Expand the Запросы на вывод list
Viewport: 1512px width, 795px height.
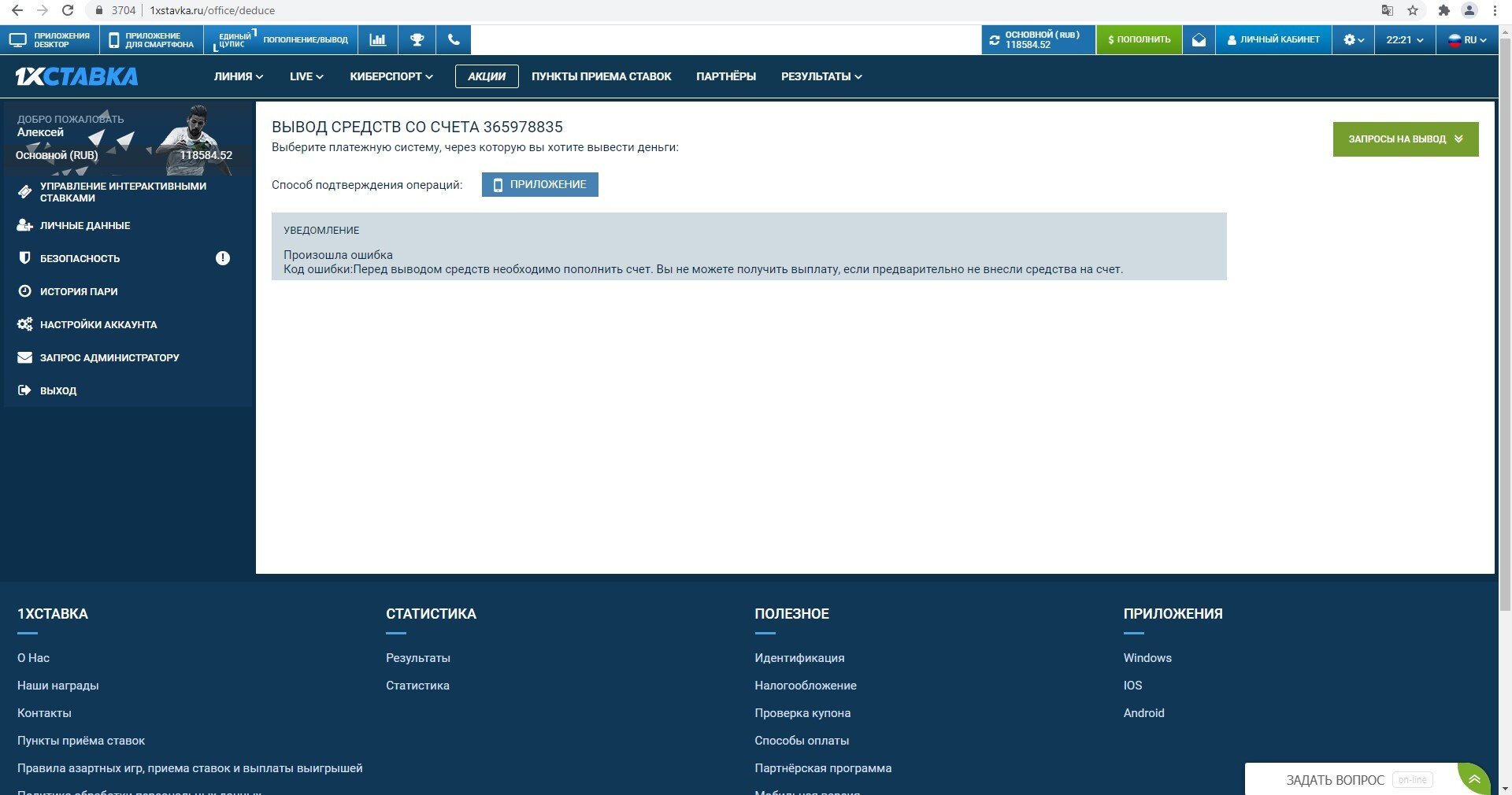(x=1405, y=139)
